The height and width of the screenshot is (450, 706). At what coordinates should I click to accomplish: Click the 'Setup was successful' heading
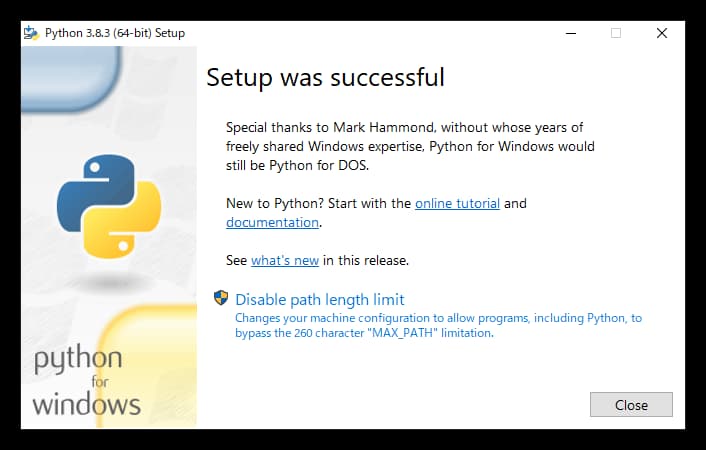pos(326,77)
